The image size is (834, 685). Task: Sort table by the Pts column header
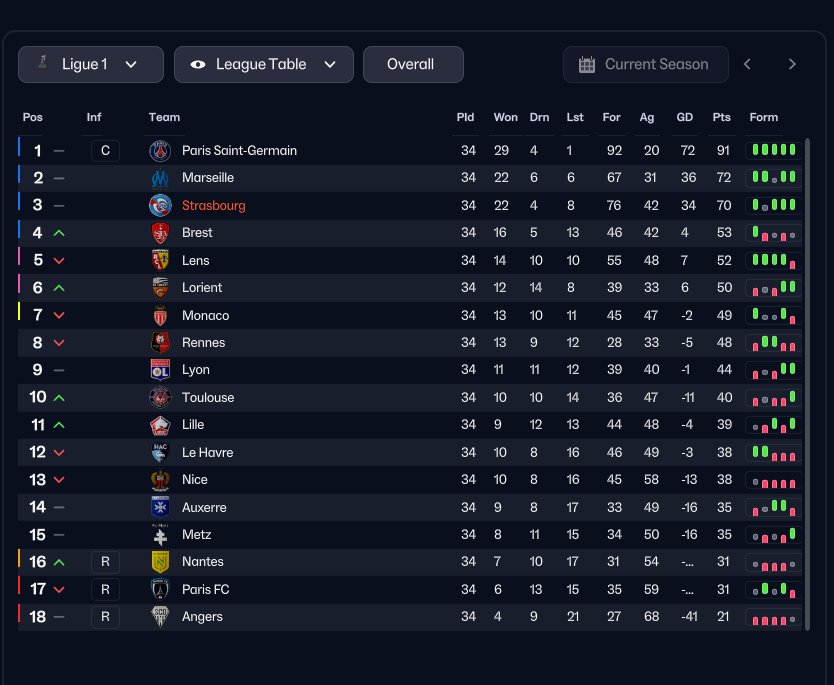point(721,117)
